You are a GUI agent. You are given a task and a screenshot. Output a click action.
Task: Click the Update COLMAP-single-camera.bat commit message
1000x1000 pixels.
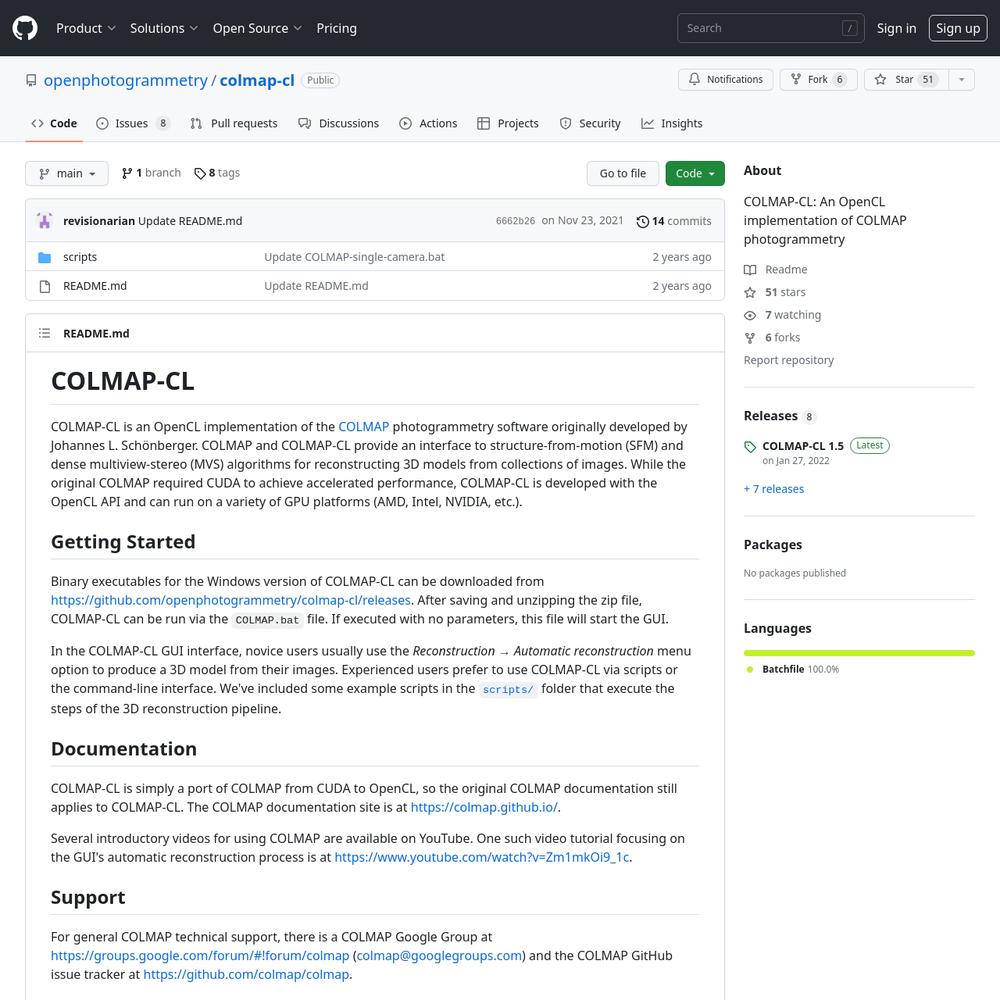pos(355,257)
